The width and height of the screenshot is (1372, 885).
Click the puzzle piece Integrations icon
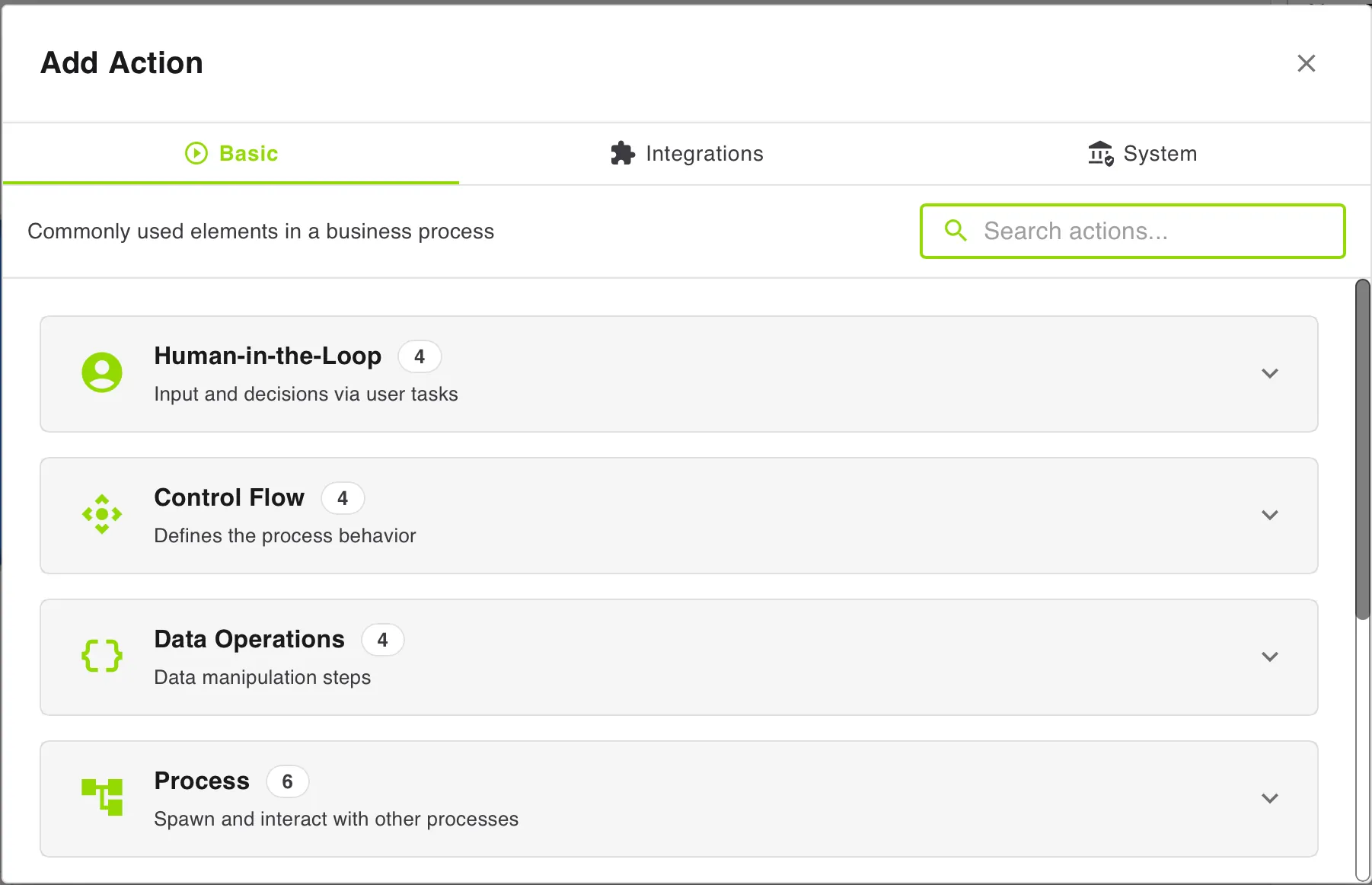tap(623, 153)
